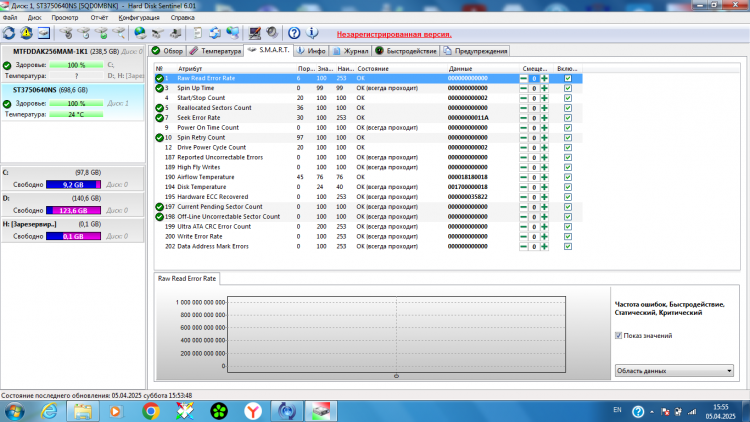The width and height of the screenshot is (750, 422).
Task: Click green status icon of Reallocated Sectors Count
Action: coord(159,108)
